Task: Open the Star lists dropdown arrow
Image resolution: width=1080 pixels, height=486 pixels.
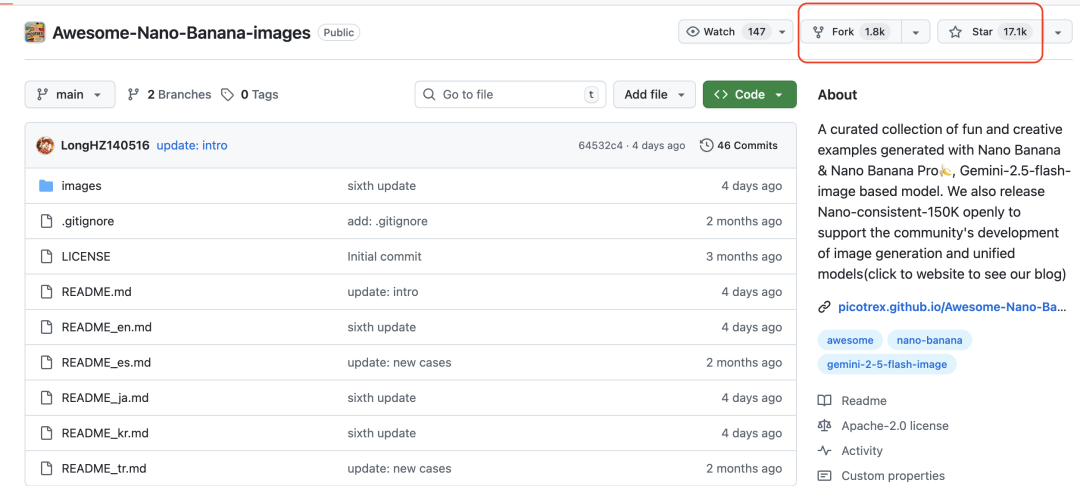Action: pyautogui.click(x=1059, y=32)
